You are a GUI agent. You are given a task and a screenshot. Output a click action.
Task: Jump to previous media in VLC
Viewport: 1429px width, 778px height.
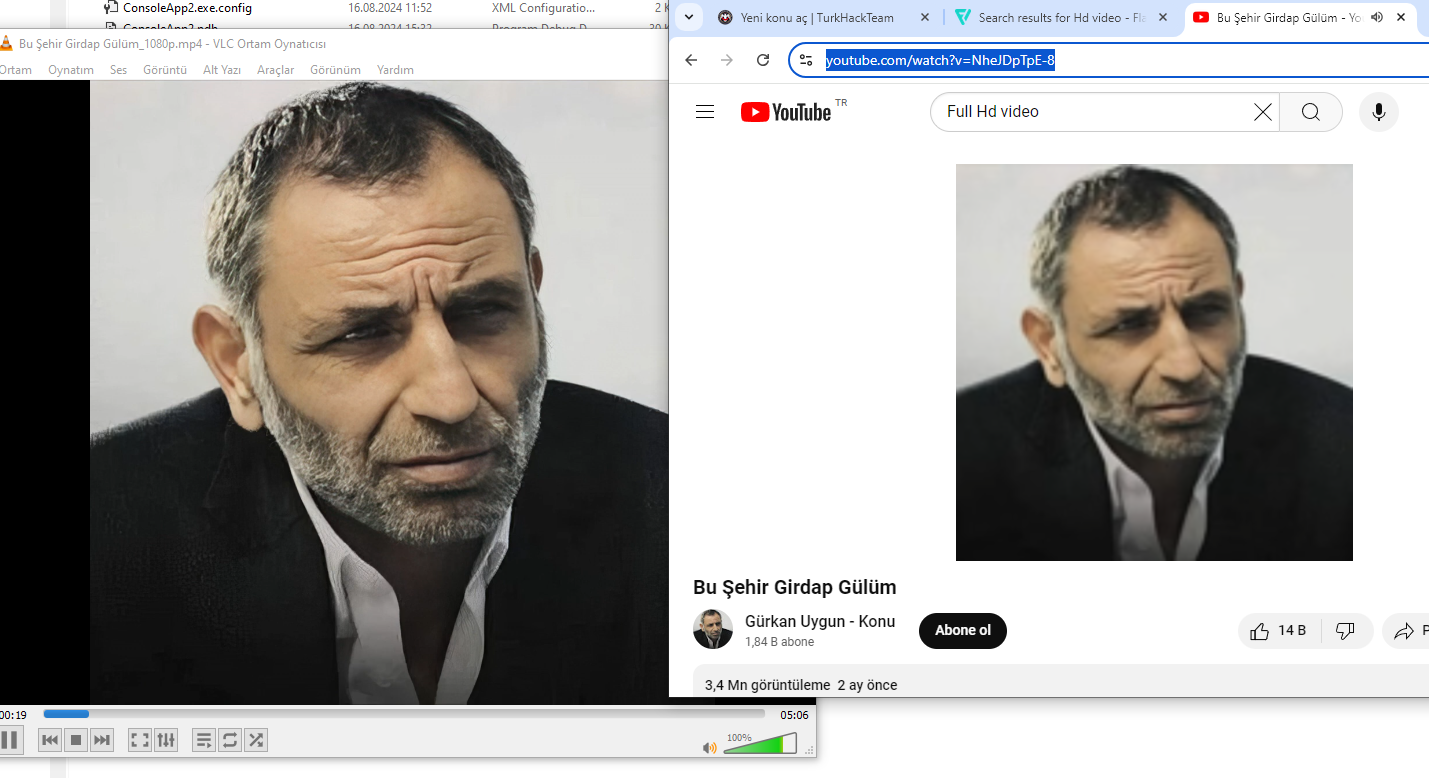pos(50,740)
